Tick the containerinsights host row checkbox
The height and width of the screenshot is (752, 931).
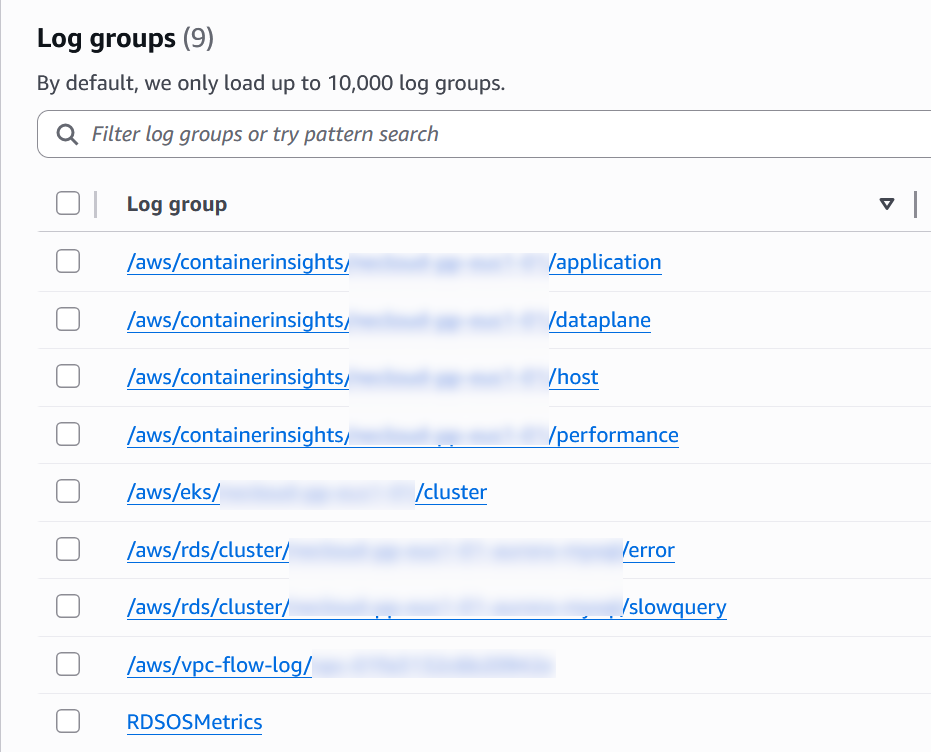click(x=68, y=377)
